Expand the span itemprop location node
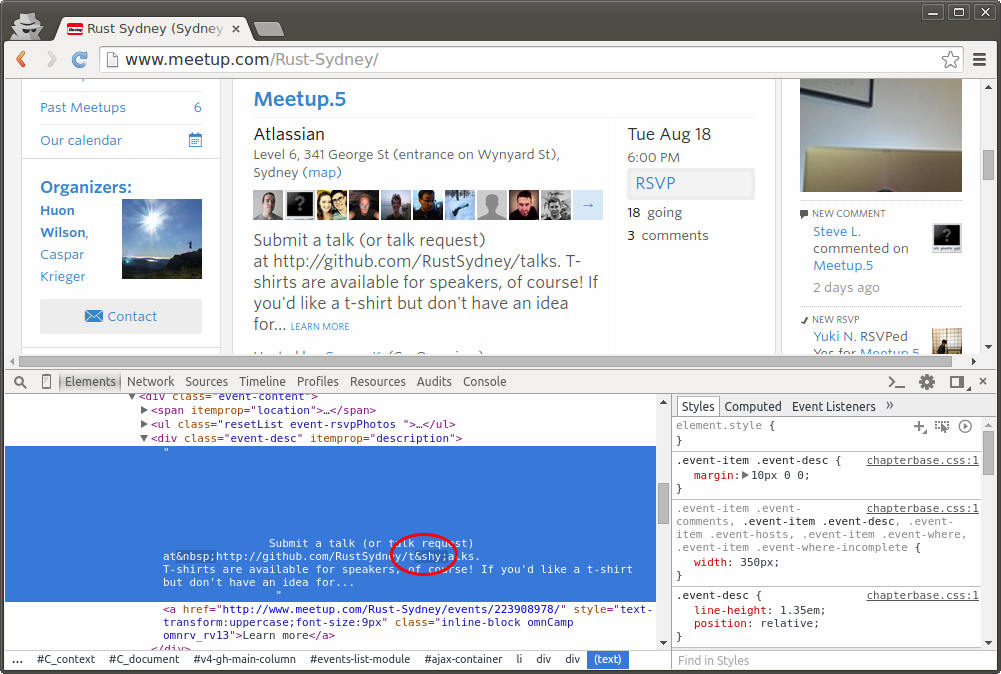Image resolution: width=1001 pixels, height=674 pixels. click(144, 410)
